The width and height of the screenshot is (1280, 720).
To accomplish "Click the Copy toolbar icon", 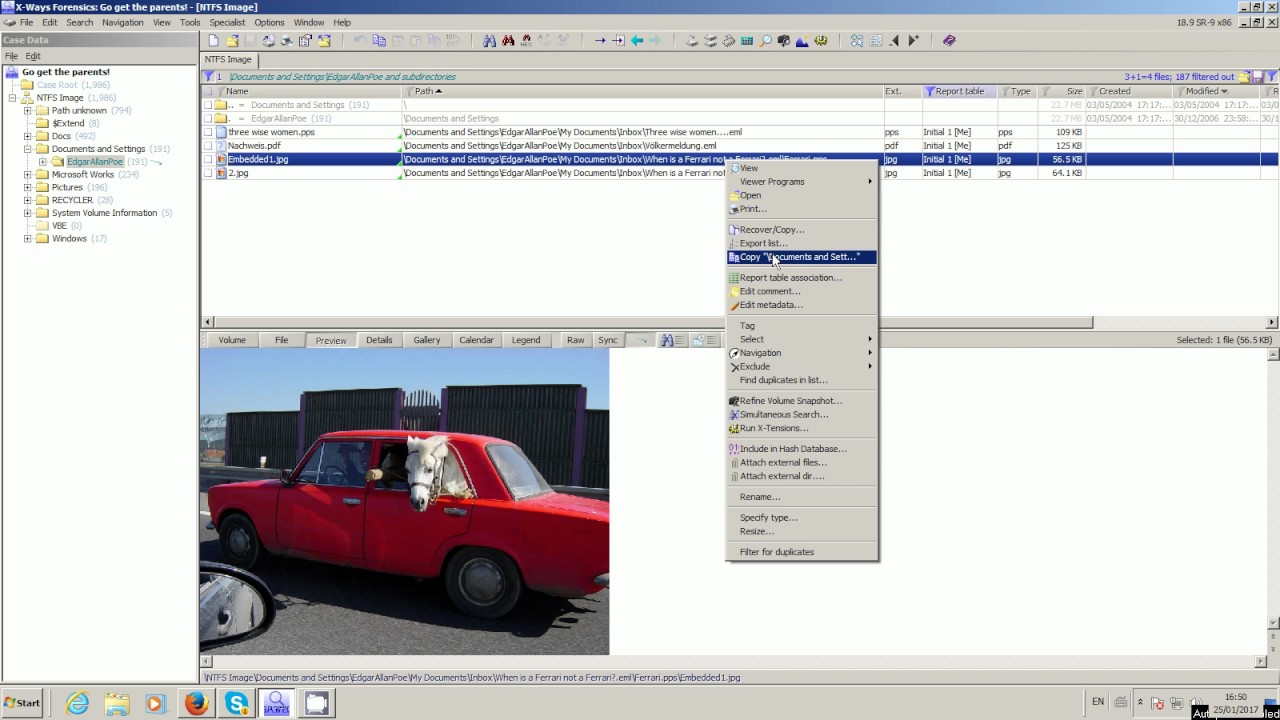I will [379, 41].
